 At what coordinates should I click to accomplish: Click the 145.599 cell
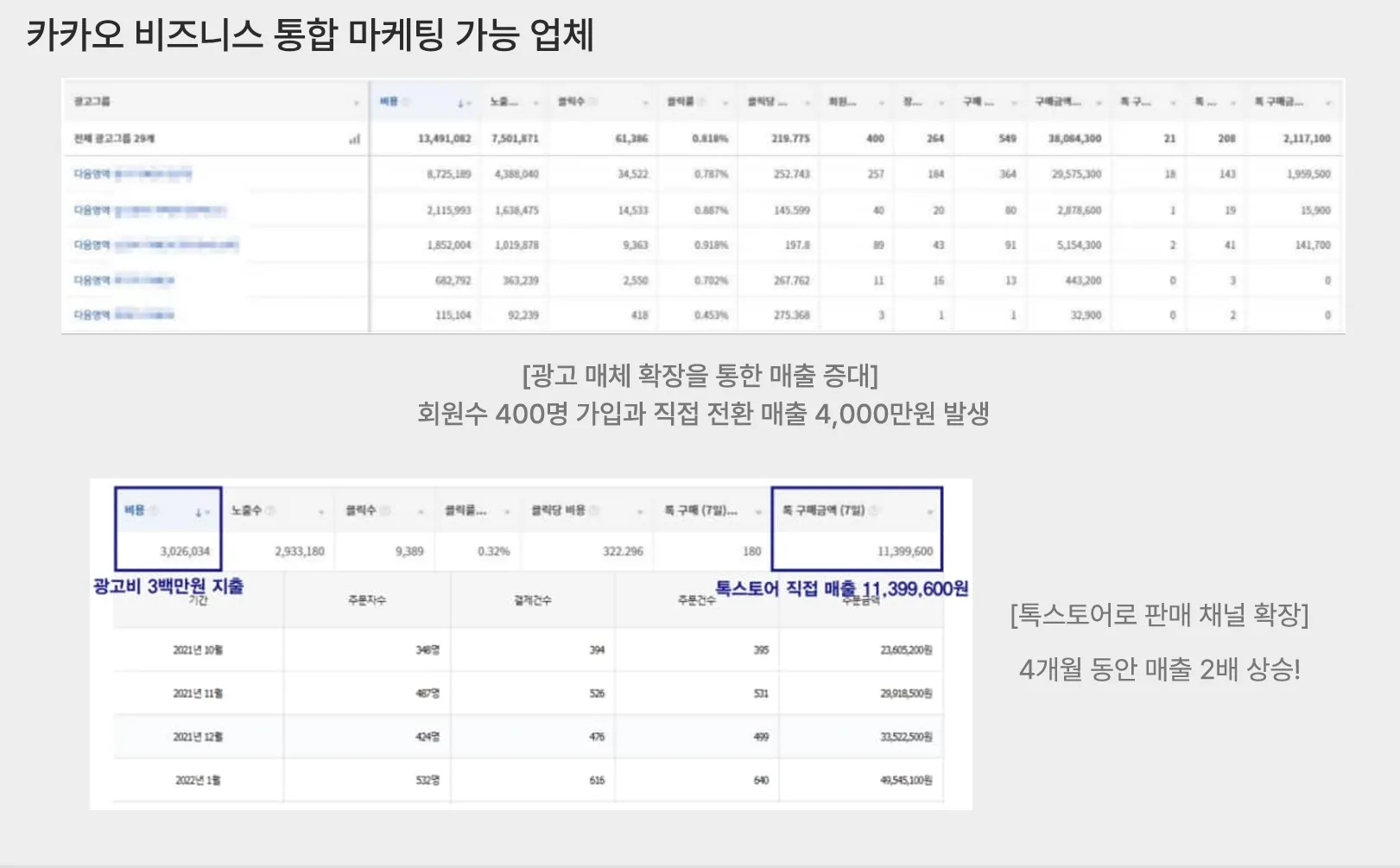coord(792,210)
